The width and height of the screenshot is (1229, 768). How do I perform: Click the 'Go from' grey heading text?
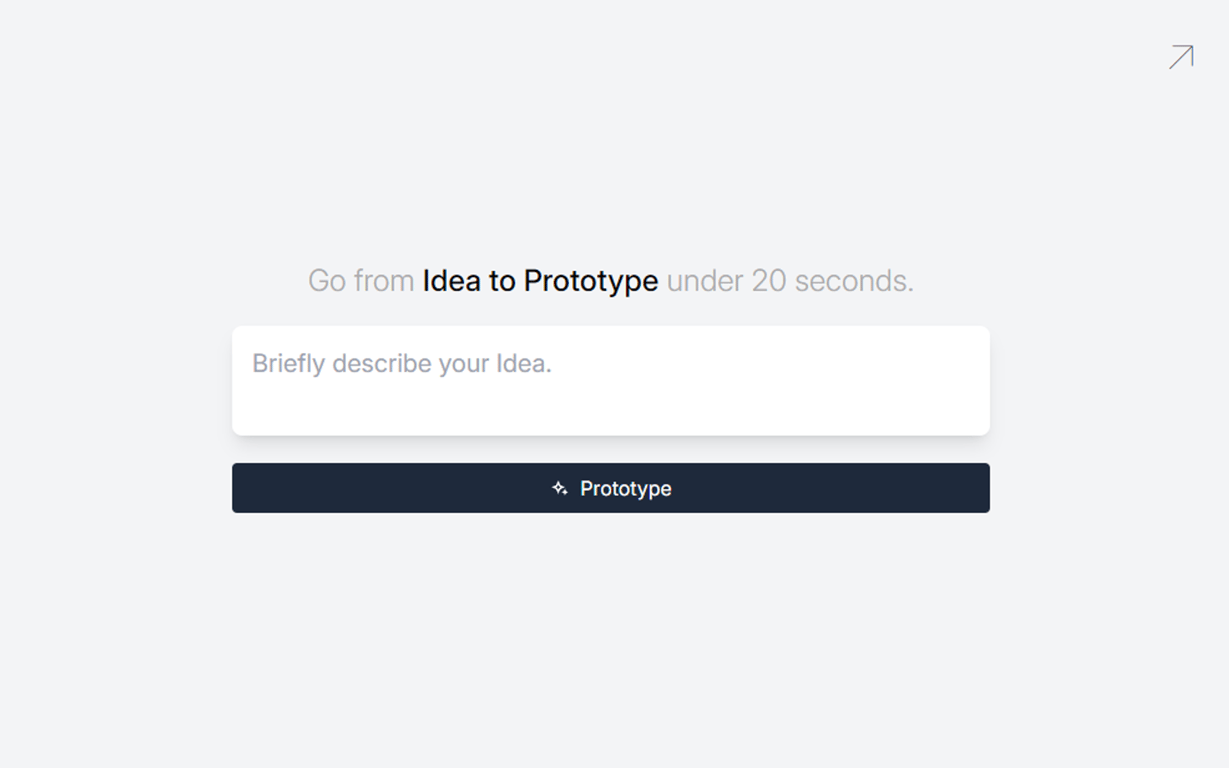pos(361,281)
